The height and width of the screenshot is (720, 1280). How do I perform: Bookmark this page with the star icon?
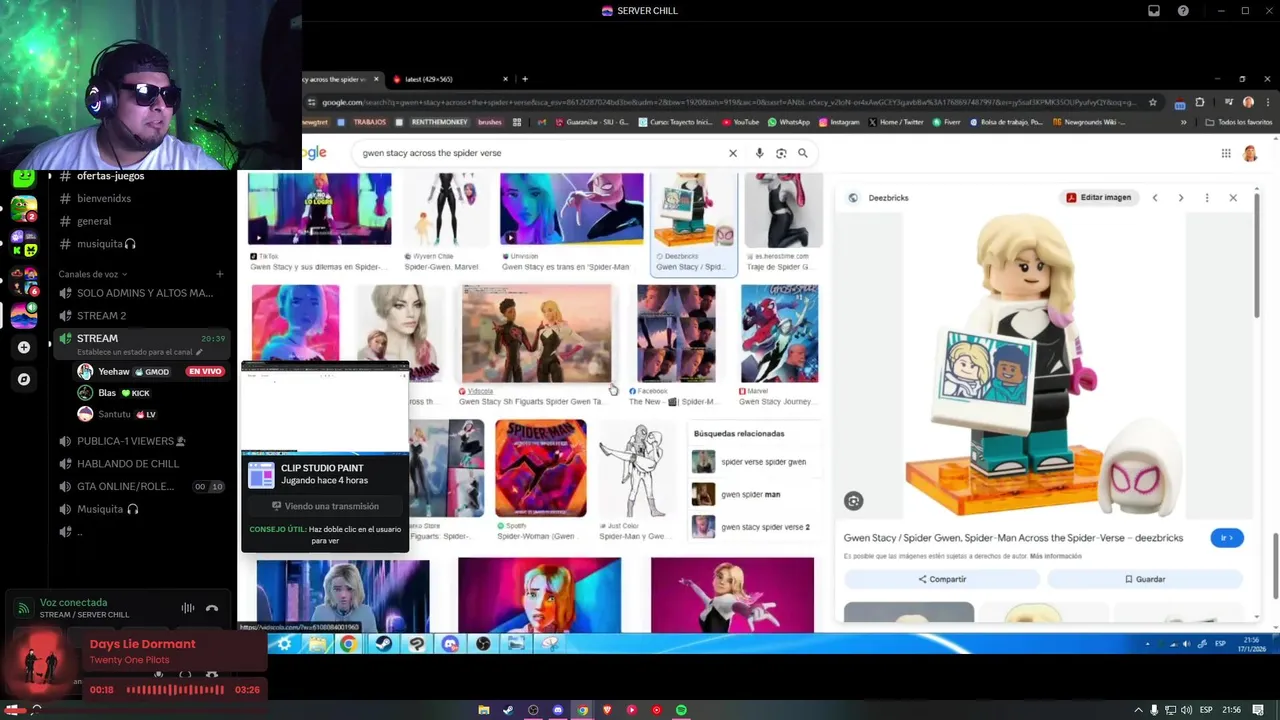coord(1153,102)
